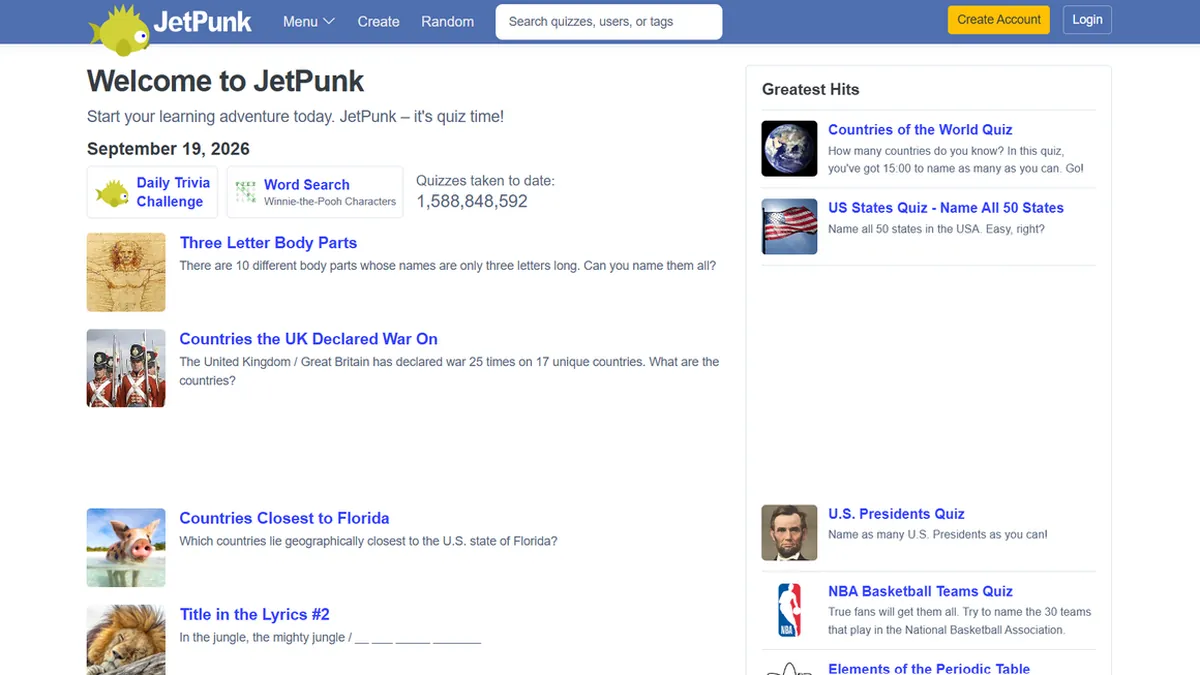This screenshot has width=1200, height=675.
Task: Click the quizzes taken count 1,588,848,592
Action: 472,201
